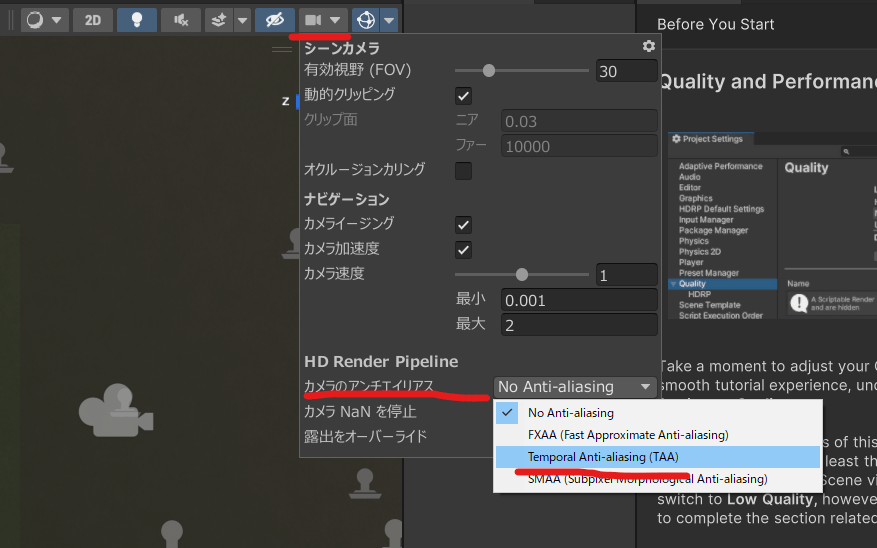Click the gizmos globe icon
This screenshot has width=877, height=548.
[x=366, y=20]
